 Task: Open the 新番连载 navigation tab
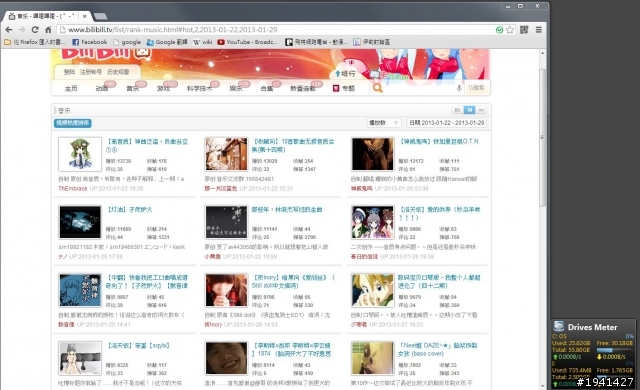[x=303, y=88]
